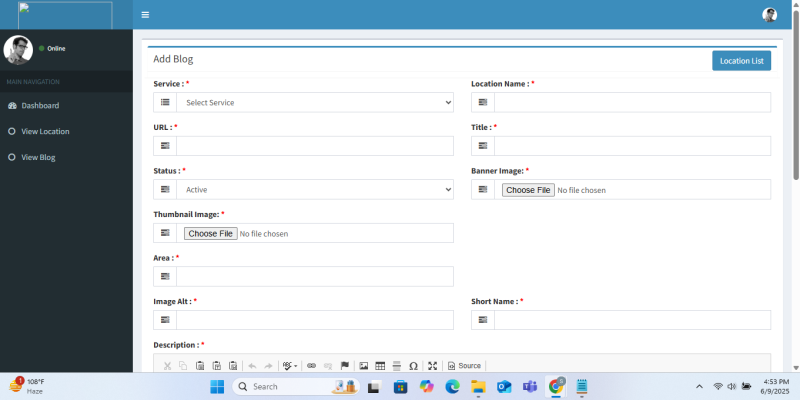800x400 pixels.
Task: Click the volume speaker icon in tray
Action: point(732,386)
